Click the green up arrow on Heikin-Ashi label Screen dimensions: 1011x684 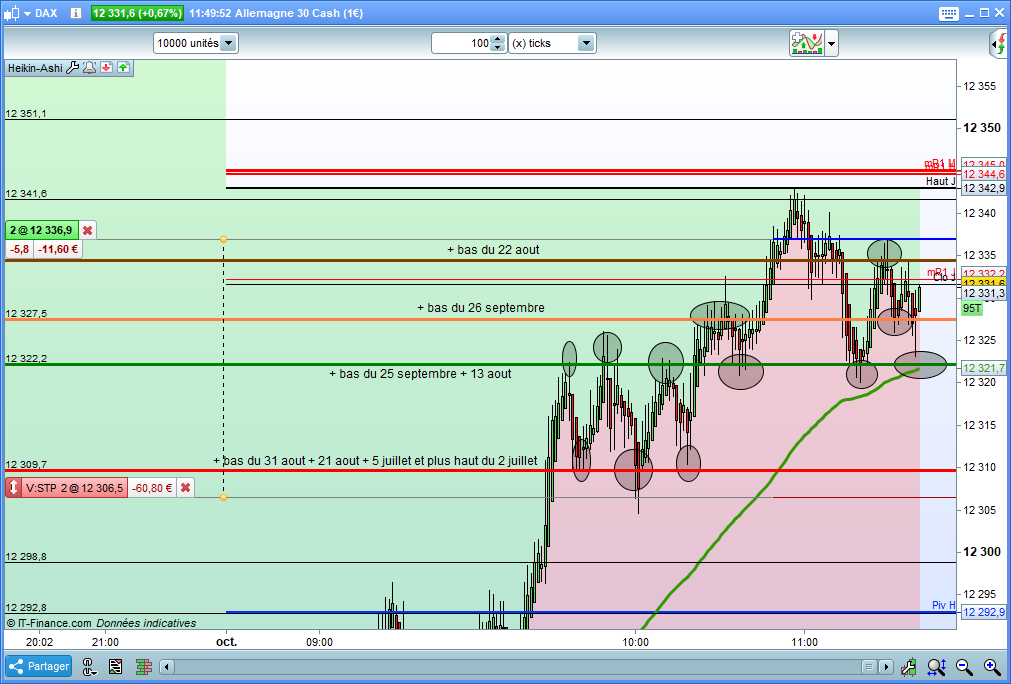(x=123, y=68)
